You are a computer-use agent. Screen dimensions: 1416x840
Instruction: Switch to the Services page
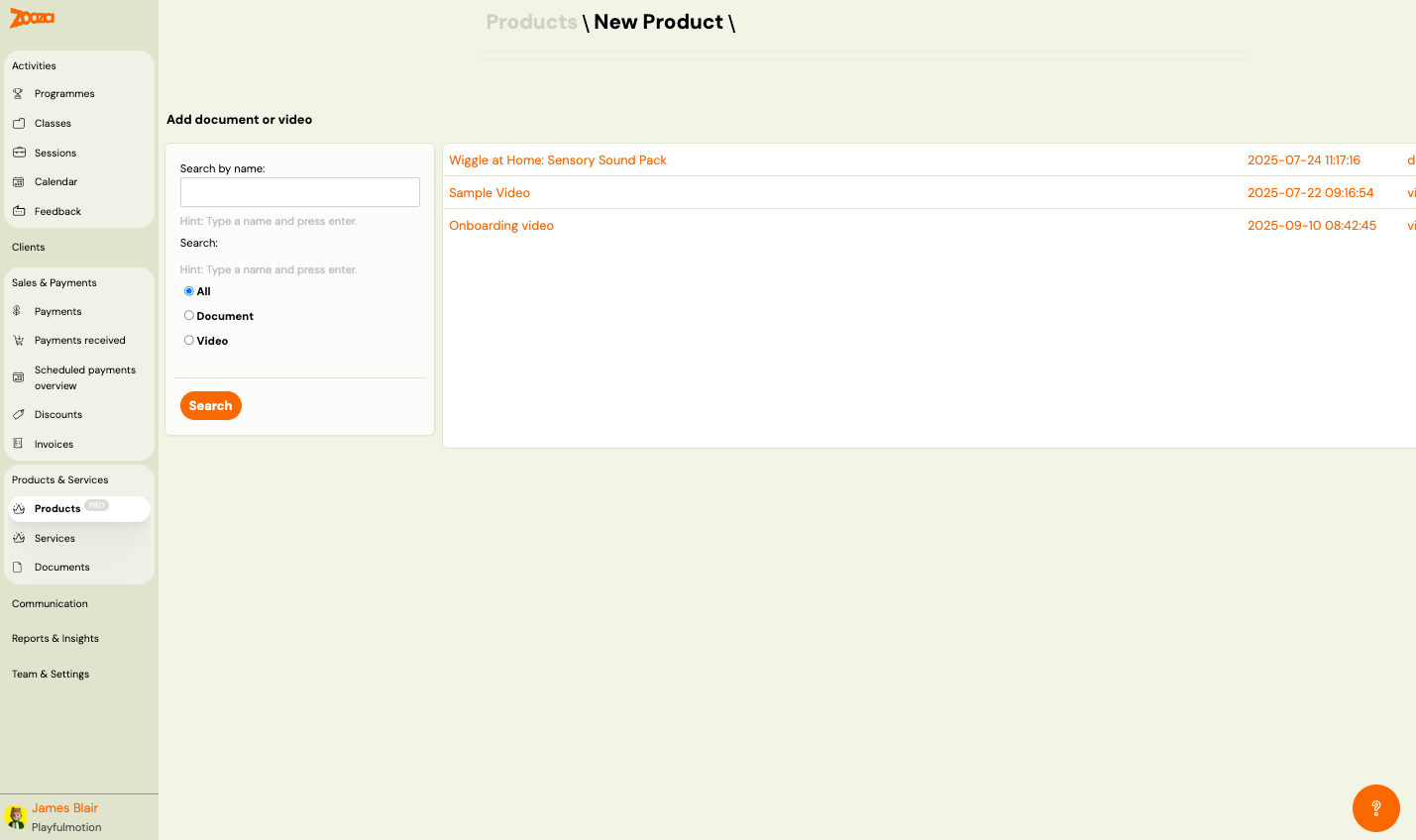click(x=54, y=538)
